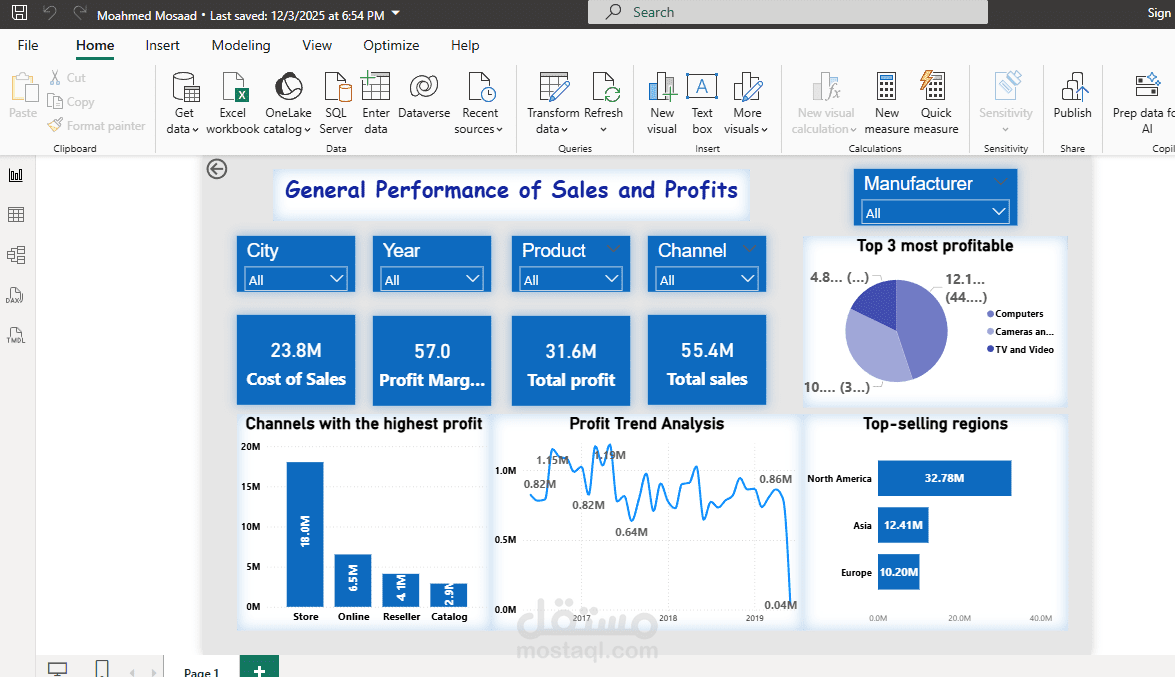1175x677 pixels.
Task: Open the Optimize menu
Action: 390,45
